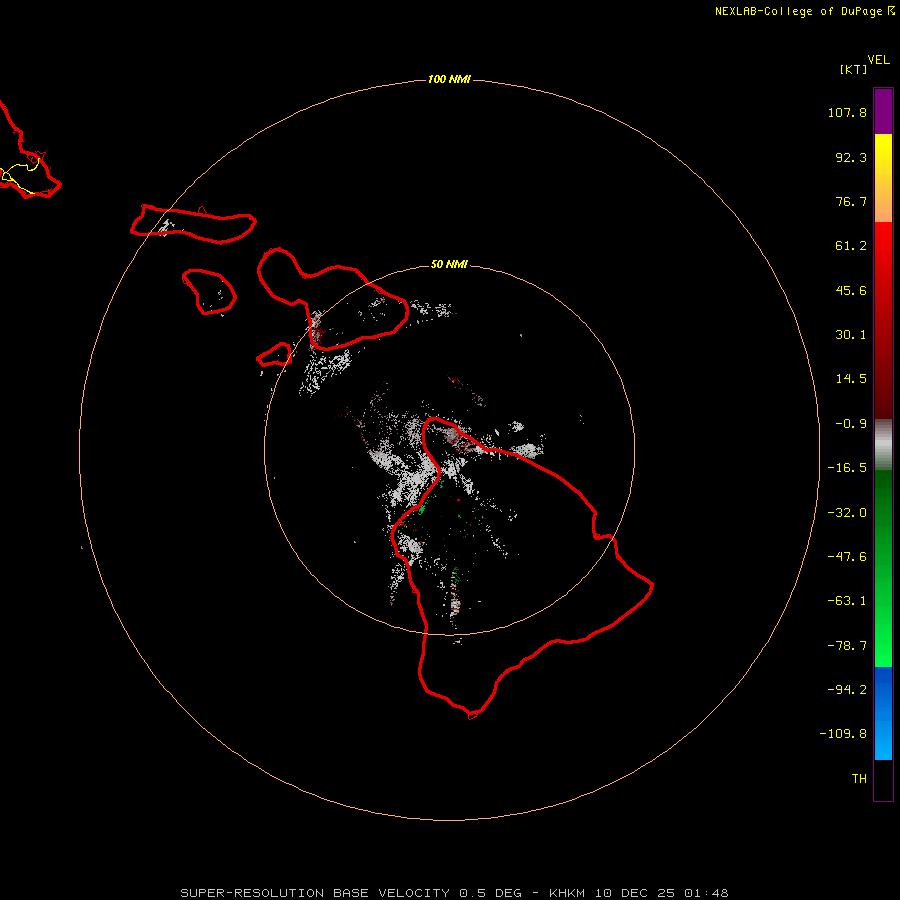Click the -47.6 velocity scale value
Screen dimensions: 900x900
click(847, 557)
